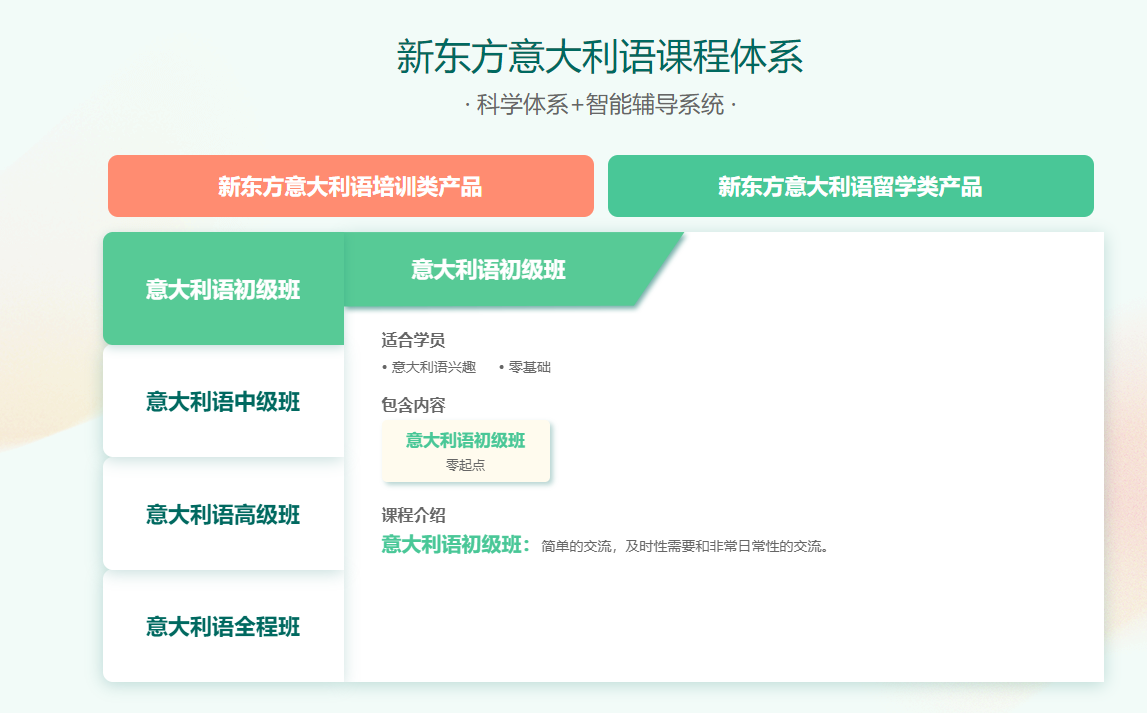Image resolution: width=1147 pixels, height=713 pixels.
Task: Open 意大利语全程班 from the sidebar
Action: [x=223, y=627]
